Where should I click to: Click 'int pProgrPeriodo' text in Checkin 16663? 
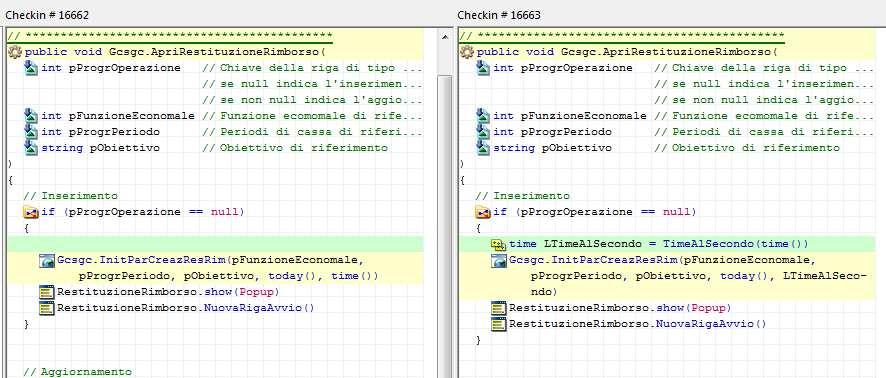point(553,132)
